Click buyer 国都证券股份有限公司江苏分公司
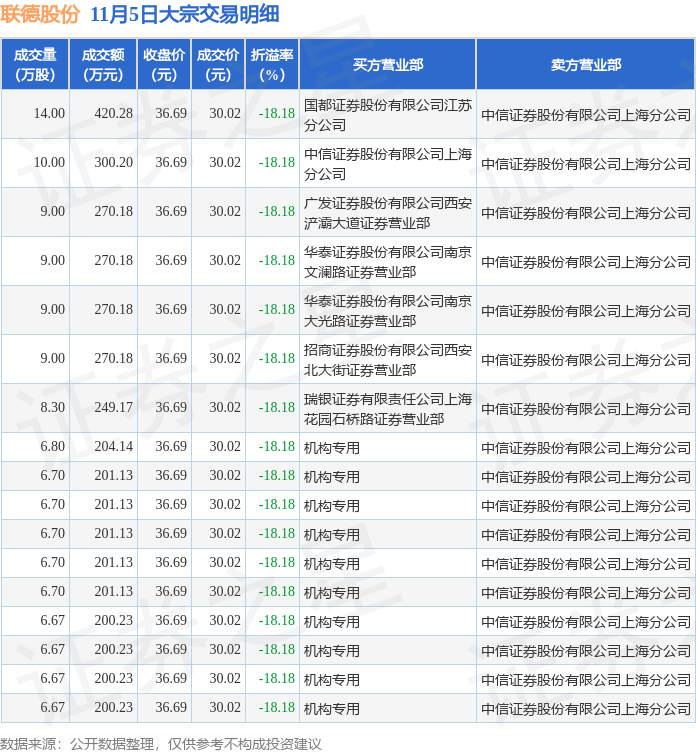This screenshot has width=696, height=753. pyautogui.click(x=387, y=114)
